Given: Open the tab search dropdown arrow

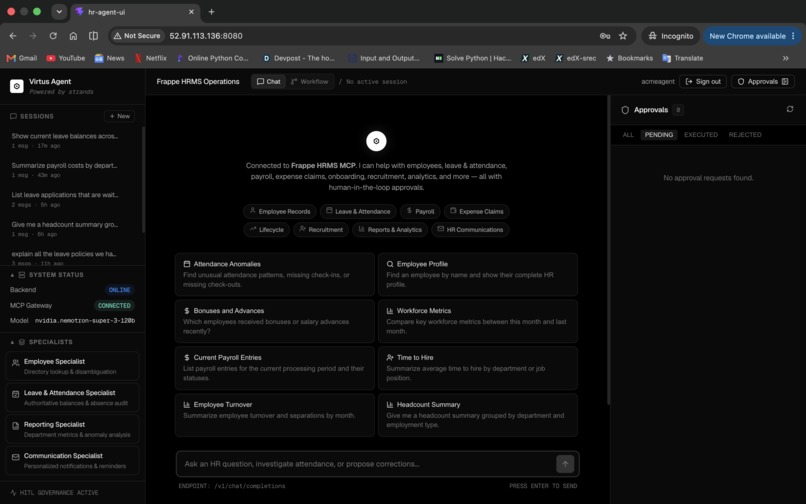Looking at the screenshot, I should tap(59, 12).
